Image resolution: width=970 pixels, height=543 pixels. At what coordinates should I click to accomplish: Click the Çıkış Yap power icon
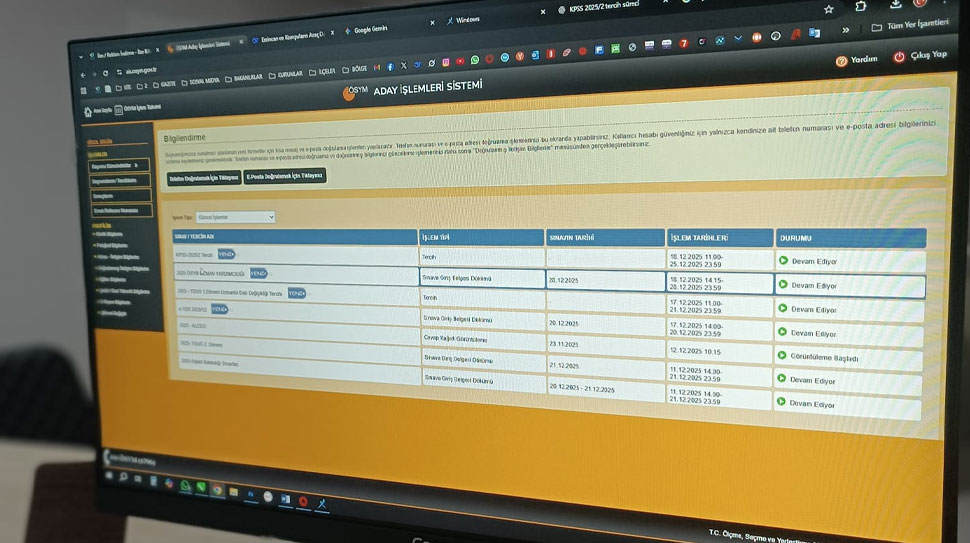click(x=899, y=58)
